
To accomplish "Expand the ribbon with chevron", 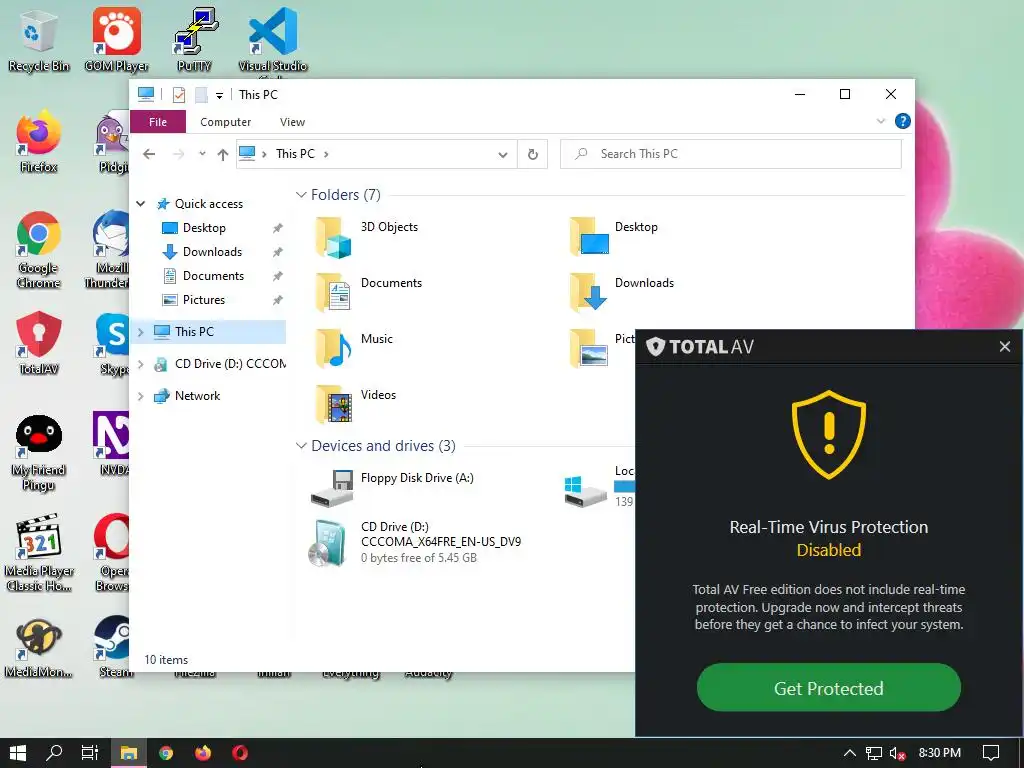I will [x=880, y=121].
